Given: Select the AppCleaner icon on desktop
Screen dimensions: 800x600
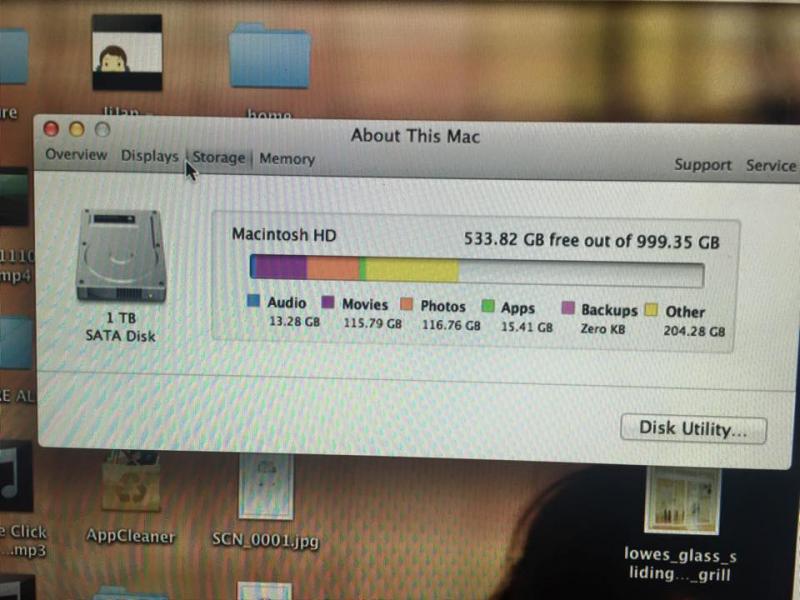Looking at the screenshot, I should click(131, 481).
